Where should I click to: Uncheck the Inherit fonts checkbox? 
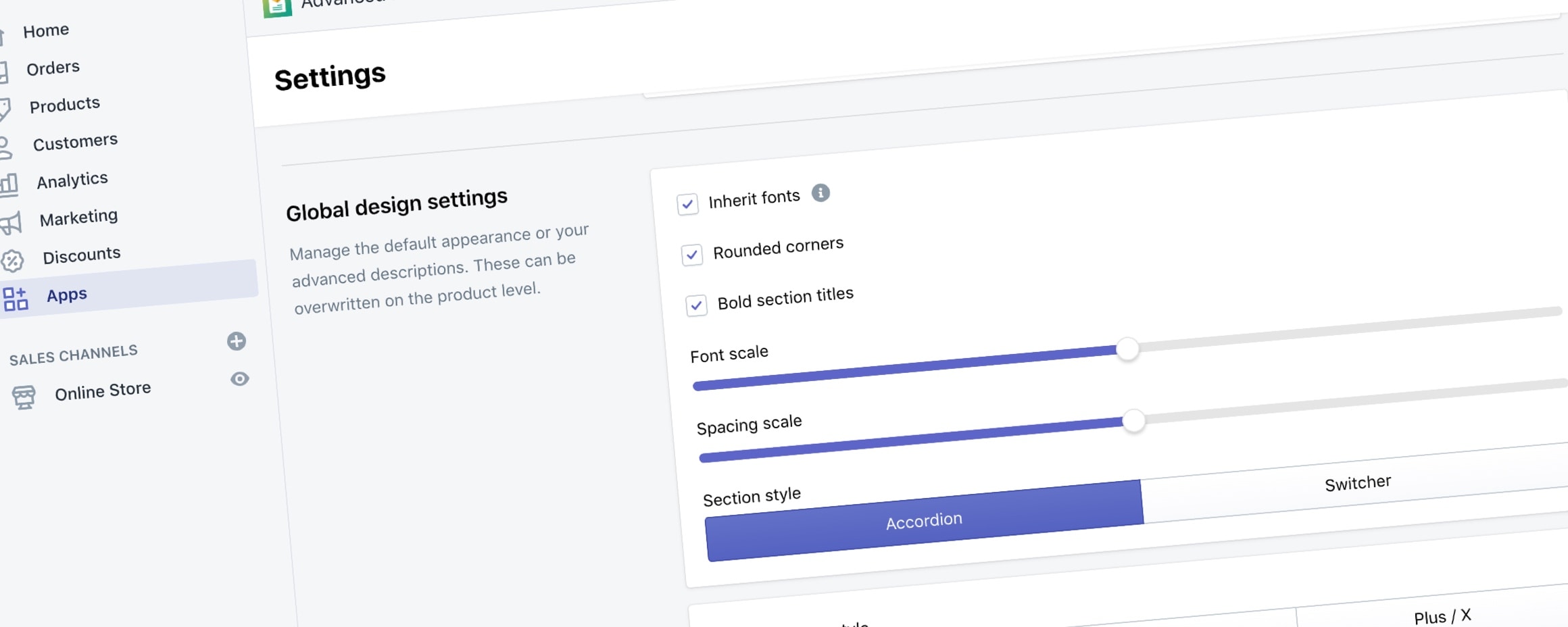pyautogui.click(x=687, y=203)
